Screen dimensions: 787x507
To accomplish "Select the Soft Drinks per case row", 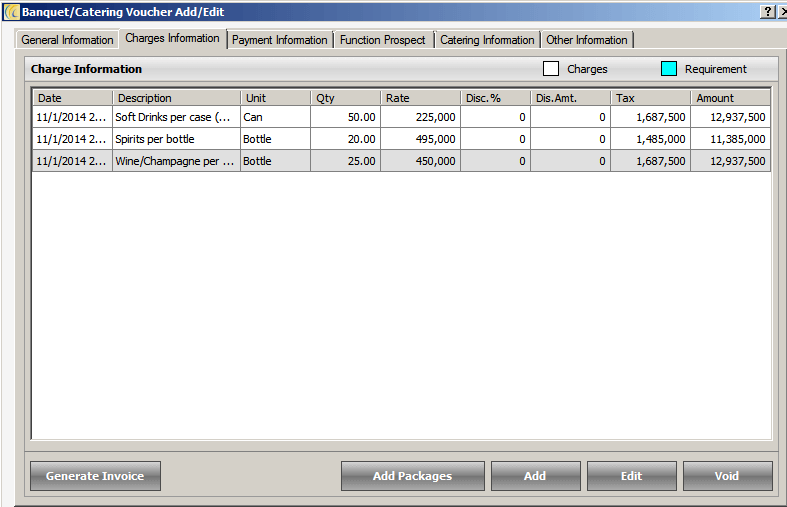I will [402, 117].
